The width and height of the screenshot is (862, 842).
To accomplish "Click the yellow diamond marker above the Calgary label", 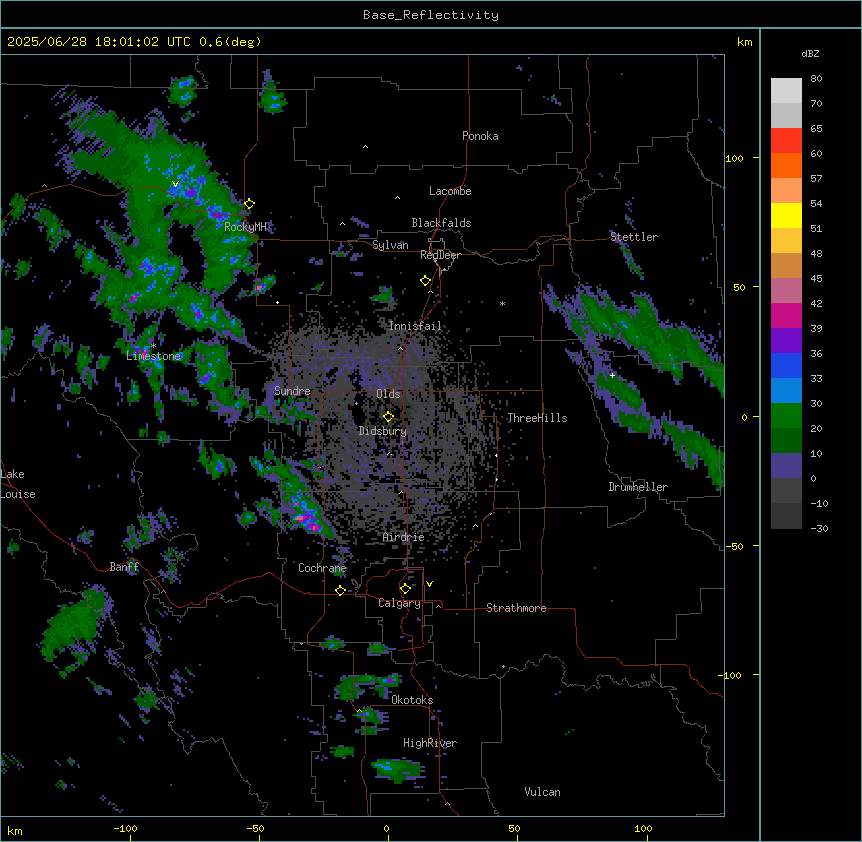I will [405, 589].
